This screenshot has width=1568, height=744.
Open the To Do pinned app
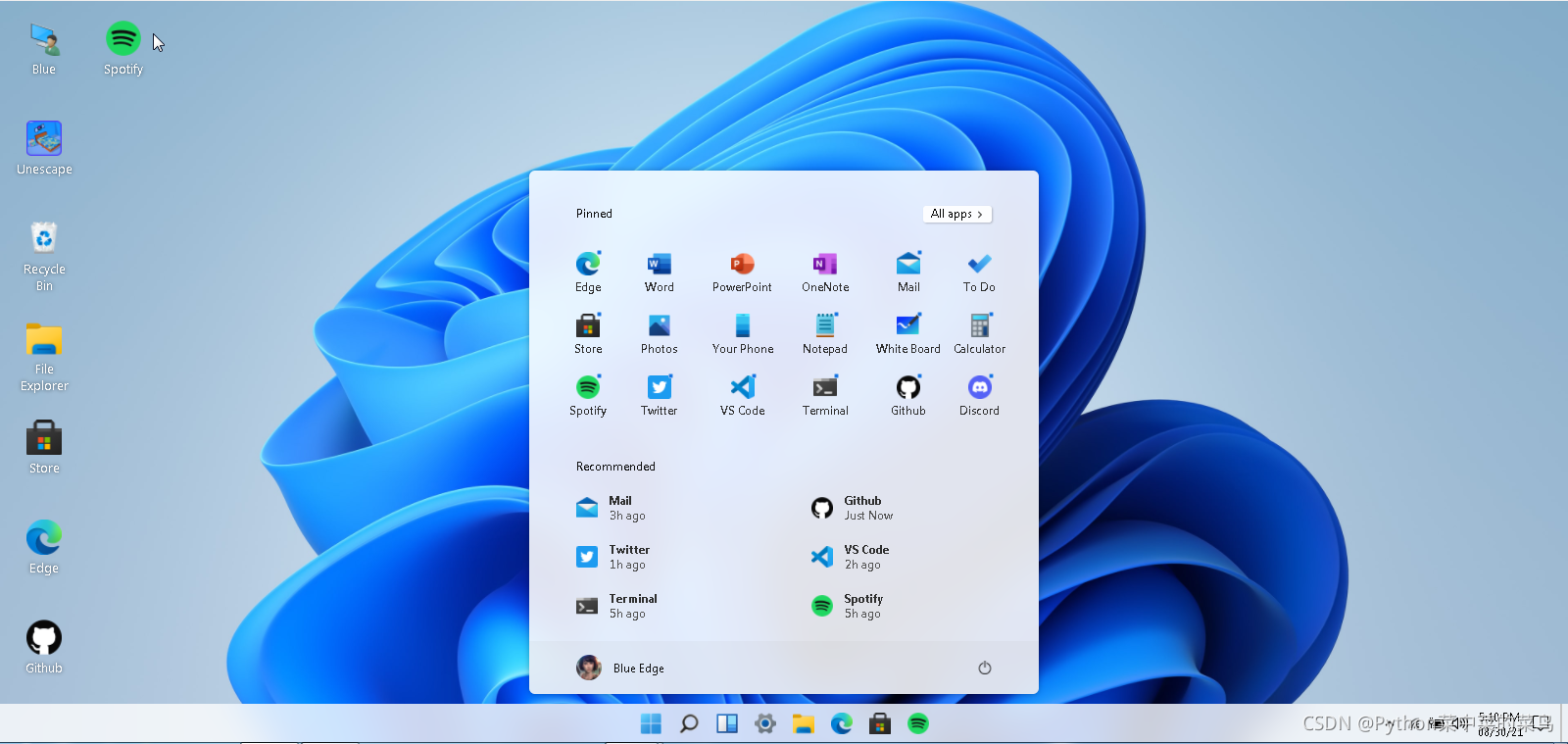click(979, 272)
